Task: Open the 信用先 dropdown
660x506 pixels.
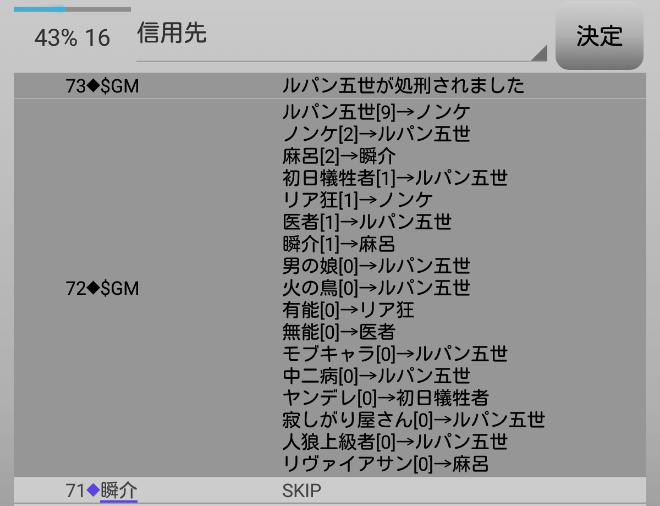Action: click(x=340, y=35)
